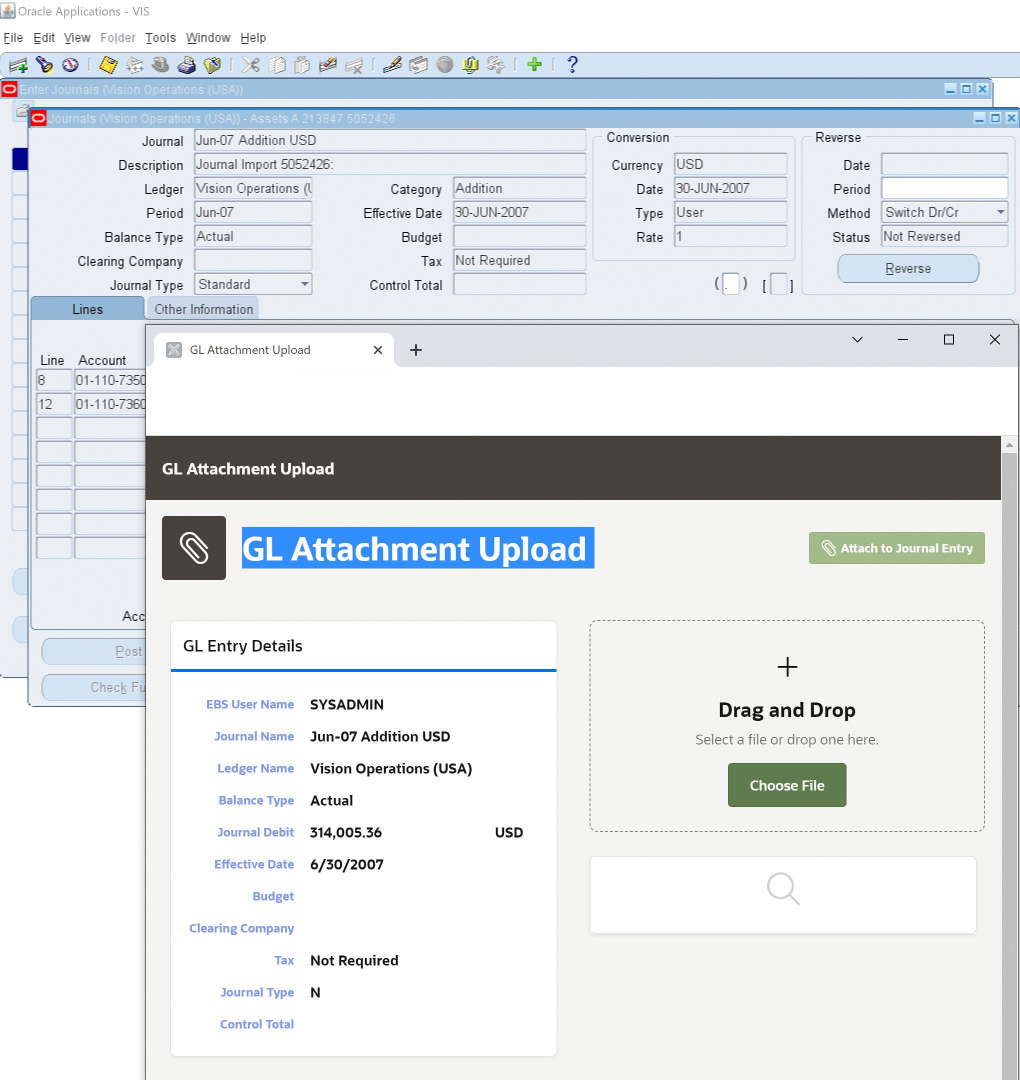
Task: Show the Navigator via toolbar icon
Action: click(70, 65)
